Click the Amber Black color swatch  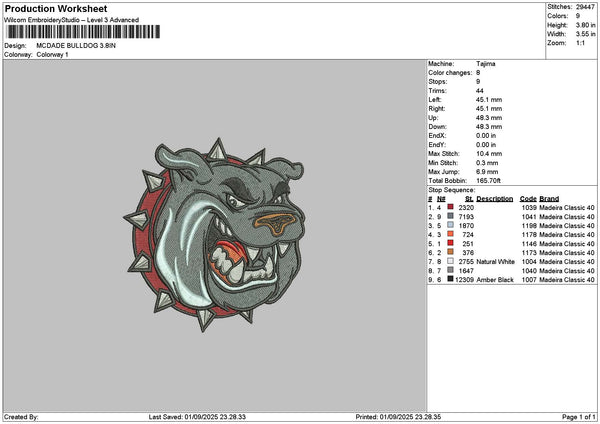click(x=450, y=279)
